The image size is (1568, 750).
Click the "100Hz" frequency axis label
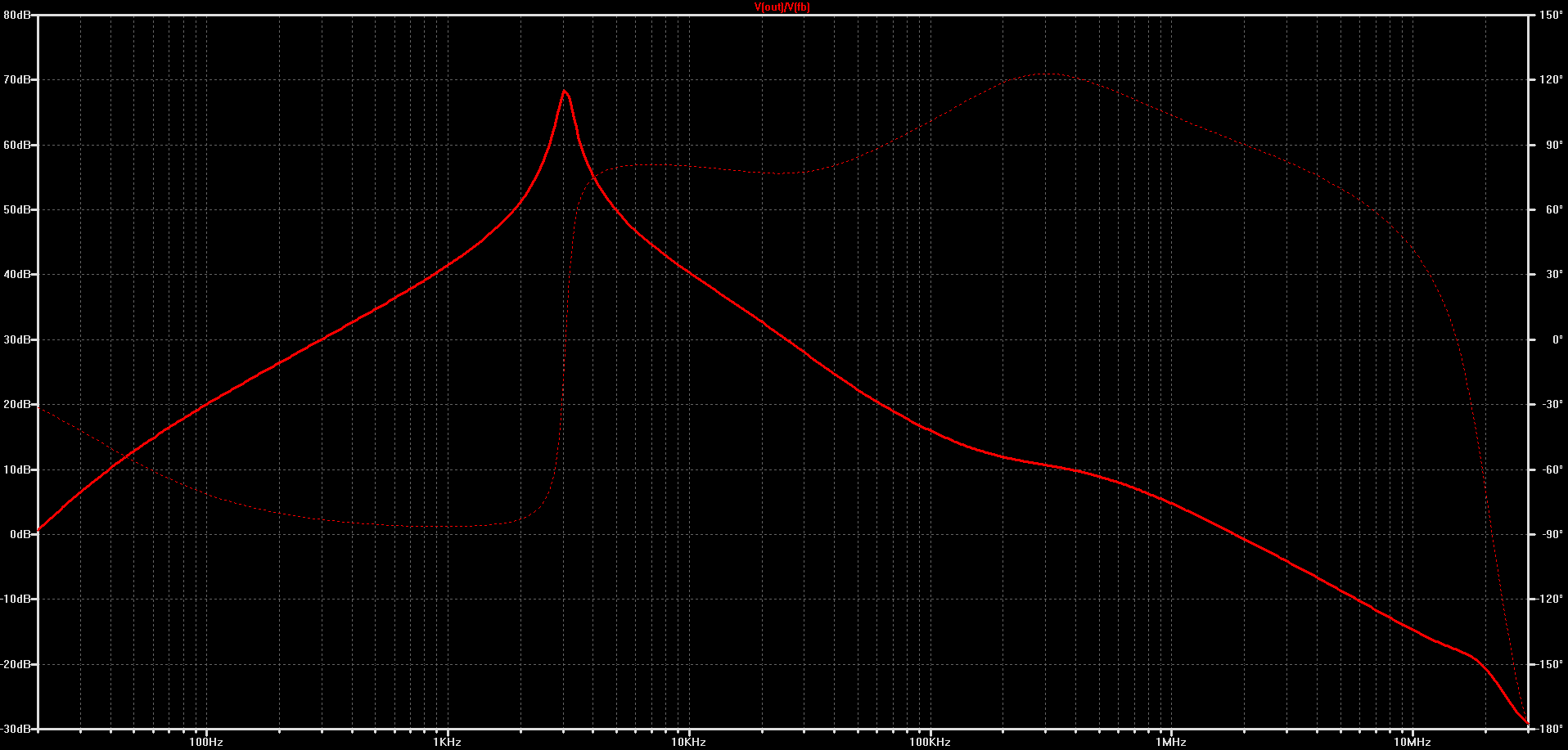coord(206,742)
